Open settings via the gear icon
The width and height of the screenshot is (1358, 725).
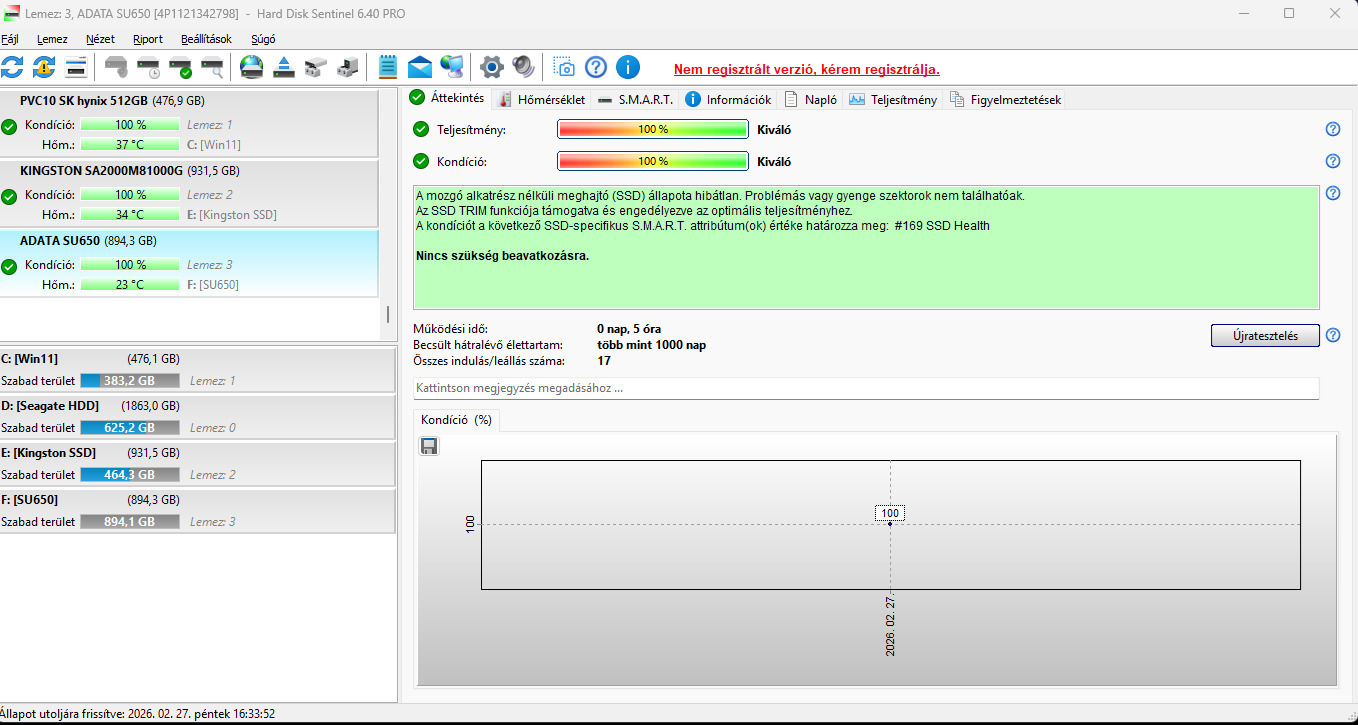pos(491,68)
